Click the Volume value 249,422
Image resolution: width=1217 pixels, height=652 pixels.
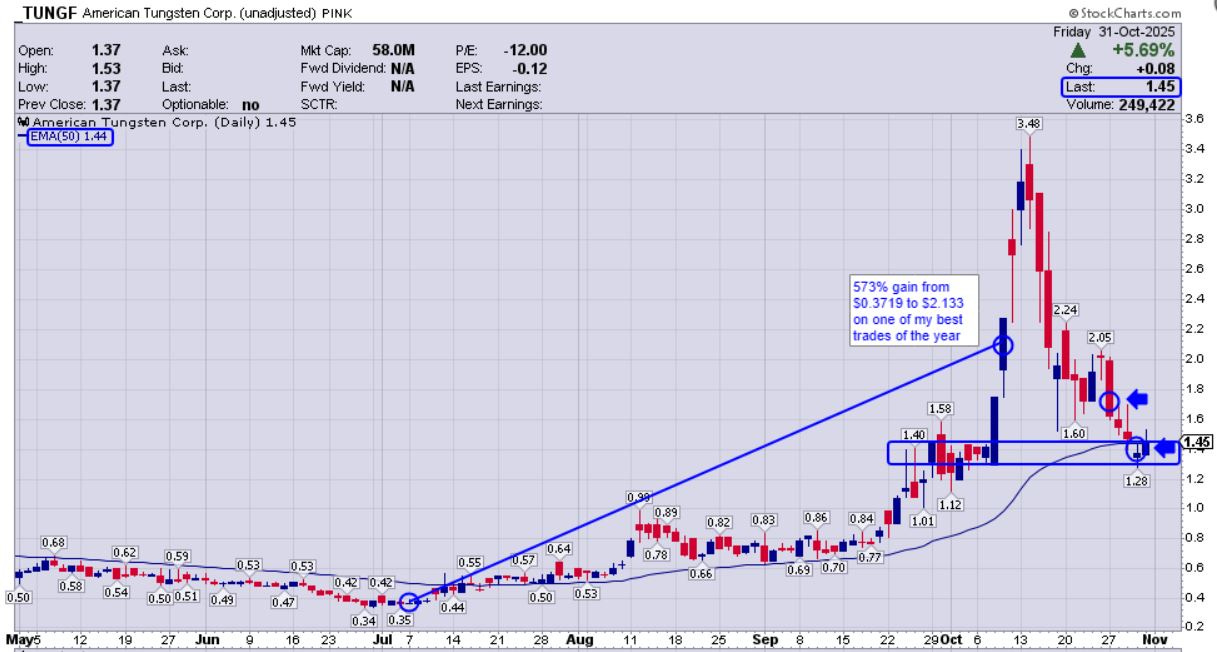tap(1148, 104)
